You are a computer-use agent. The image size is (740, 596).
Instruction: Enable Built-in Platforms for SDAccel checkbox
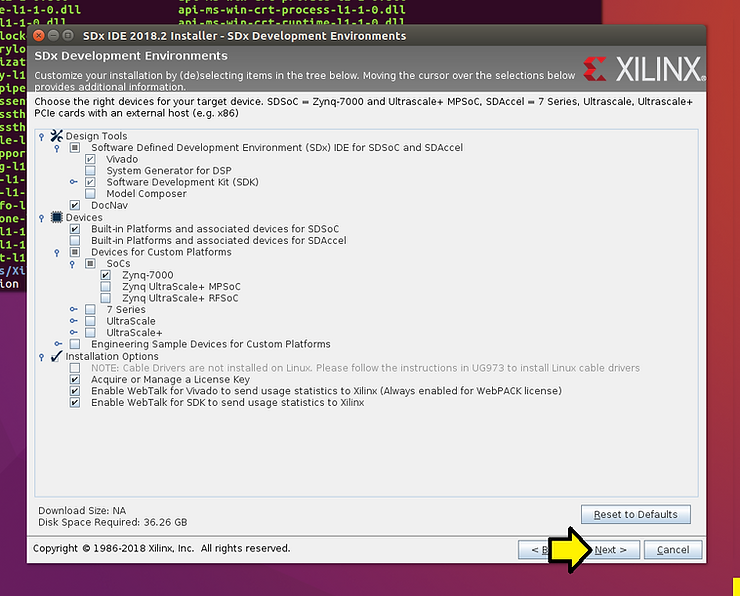tap(75, 240)
